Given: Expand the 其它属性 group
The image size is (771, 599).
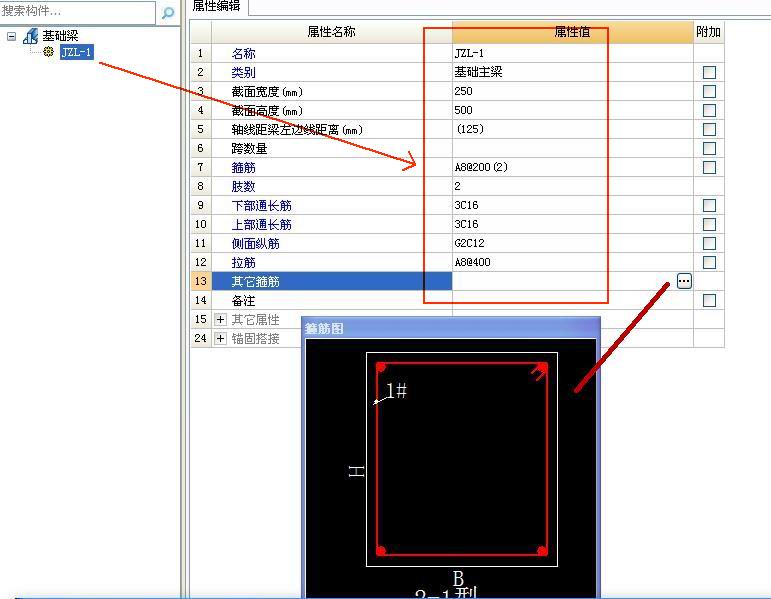Looking at the screenshot, I should [220, 320].
